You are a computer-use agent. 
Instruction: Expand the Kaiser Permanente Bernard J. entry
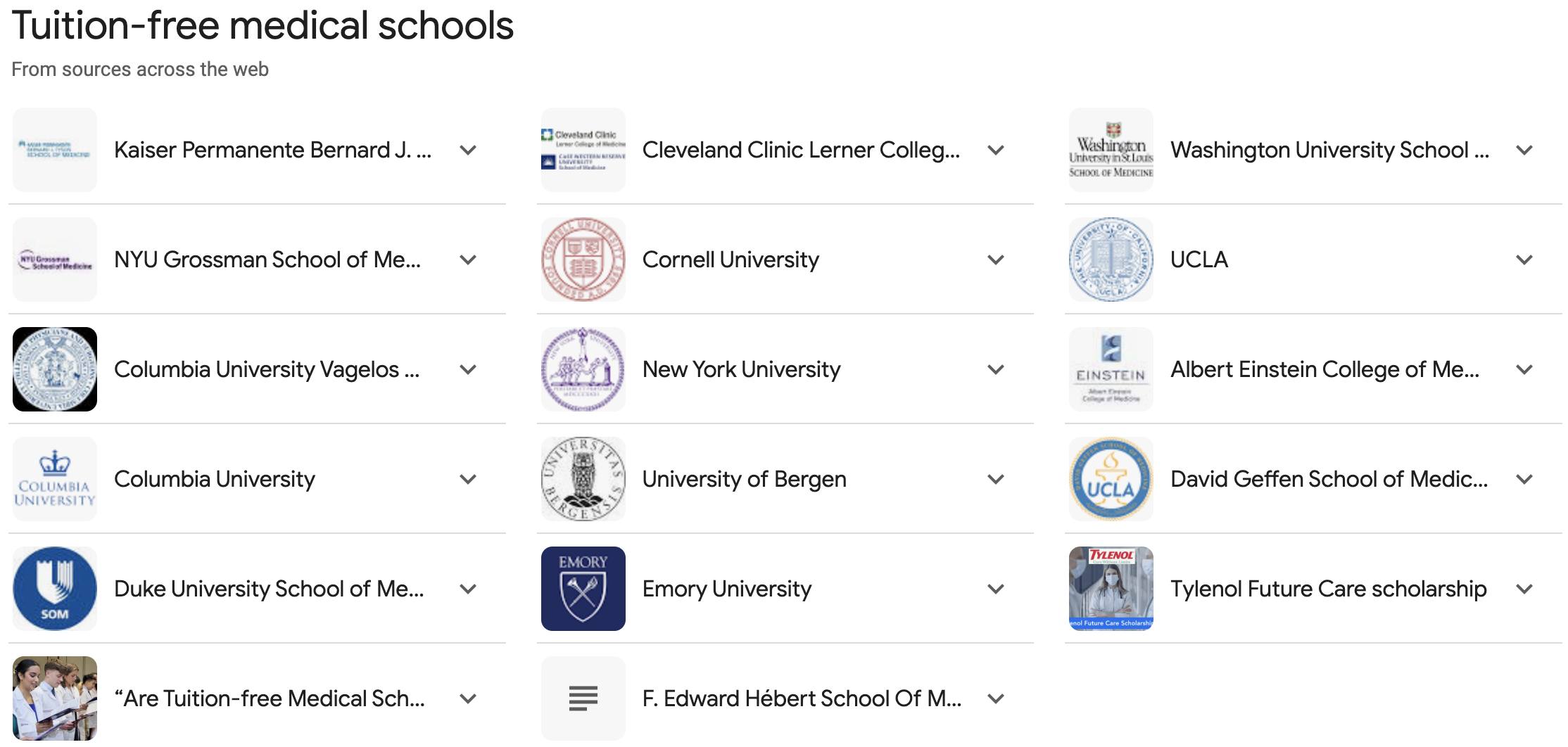point(468,150)
